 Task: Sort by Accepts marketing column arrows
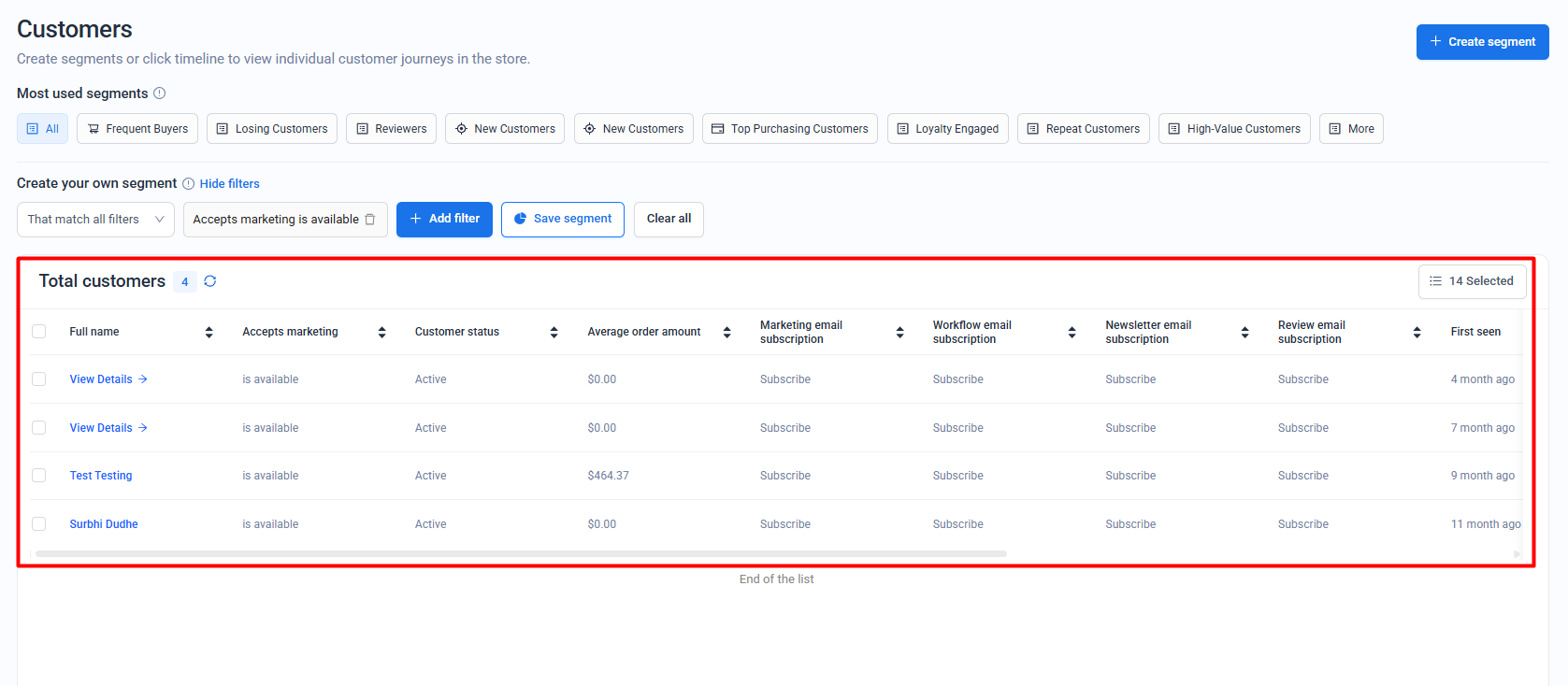pos(381,332)
